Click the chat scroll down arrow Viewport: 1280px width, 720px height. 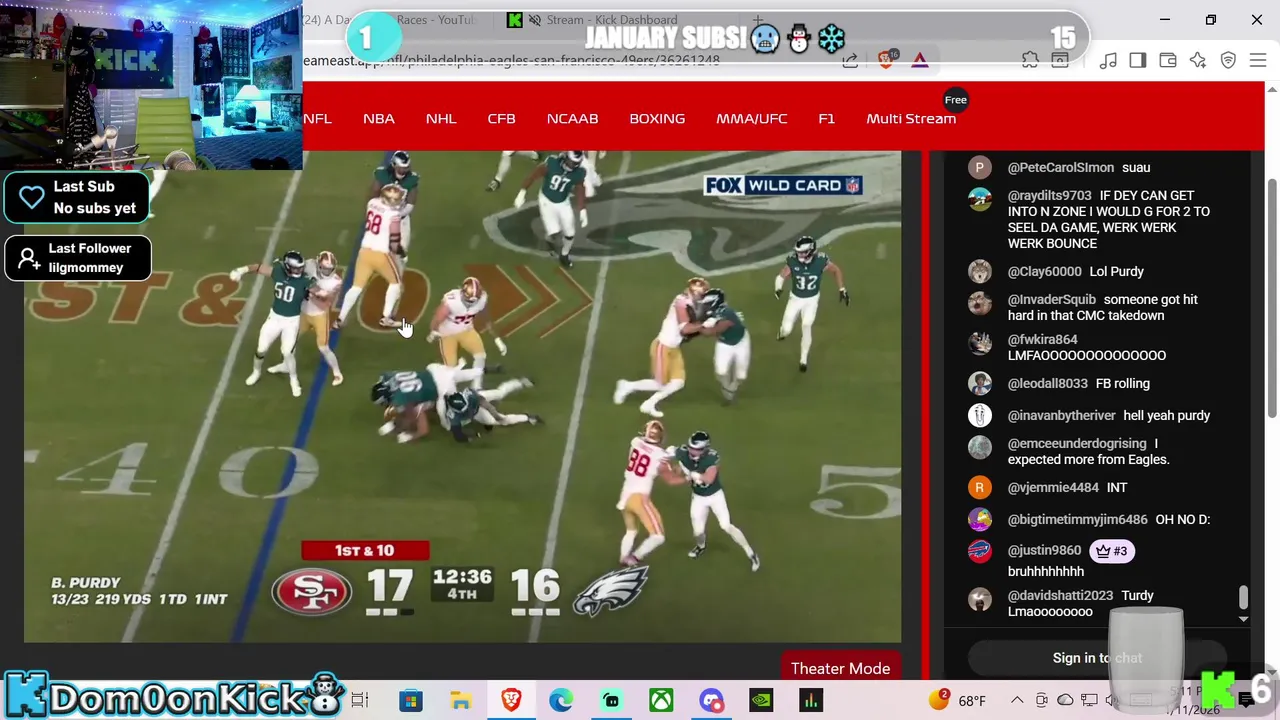pos(1243,619)
